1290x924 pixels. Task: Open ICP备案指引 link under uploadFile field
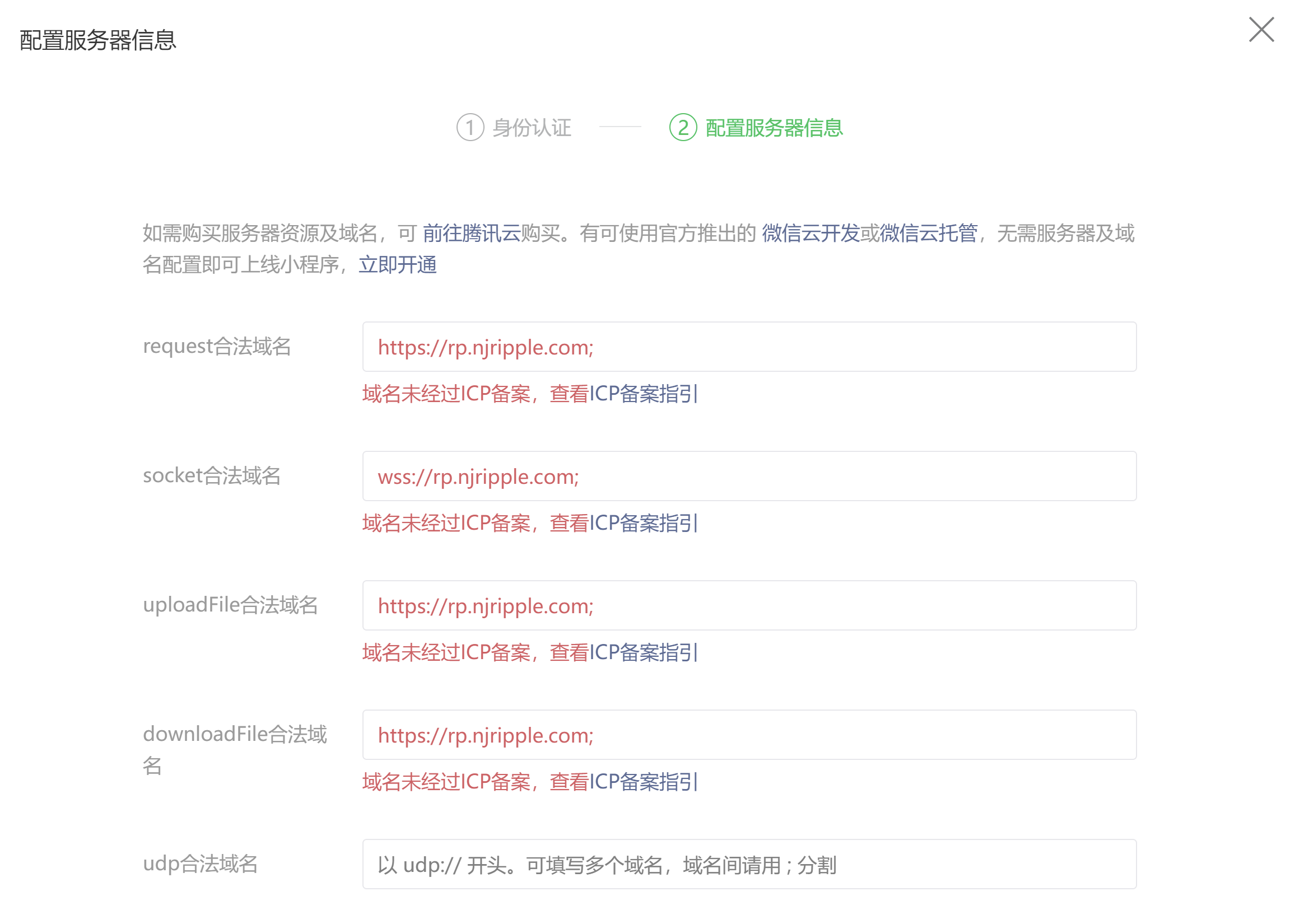click(643, 652)
